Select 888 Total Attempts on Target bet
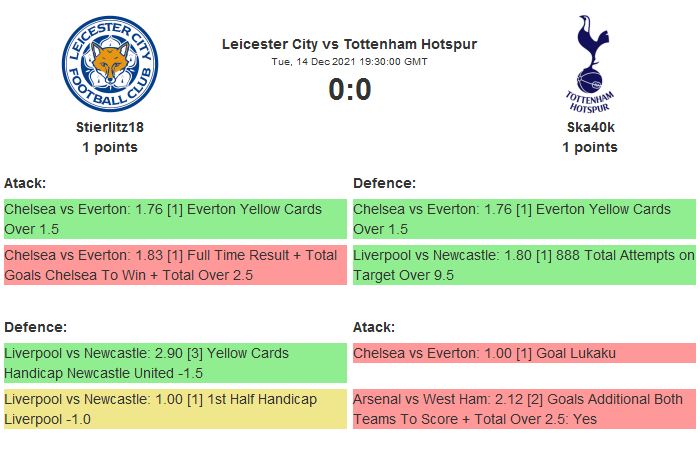This screenshot has width=700, height=460. pos(523,265)
